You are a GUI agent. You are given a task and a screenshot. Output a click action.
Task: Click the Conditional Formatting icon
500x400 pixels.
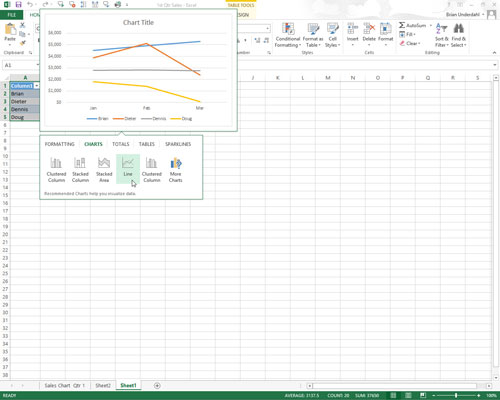[x=288, y=29]
